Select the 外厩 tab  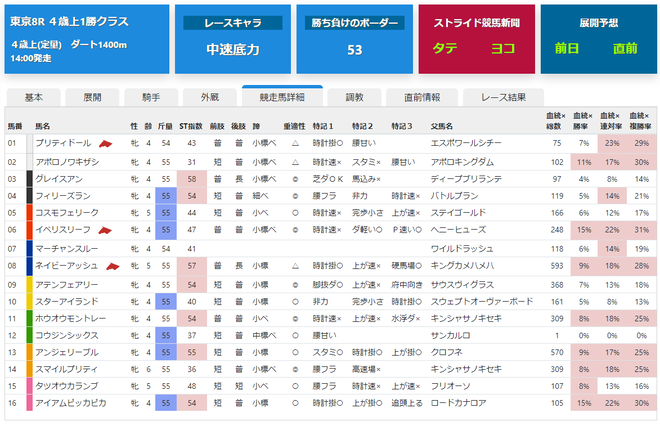[210, 97]
